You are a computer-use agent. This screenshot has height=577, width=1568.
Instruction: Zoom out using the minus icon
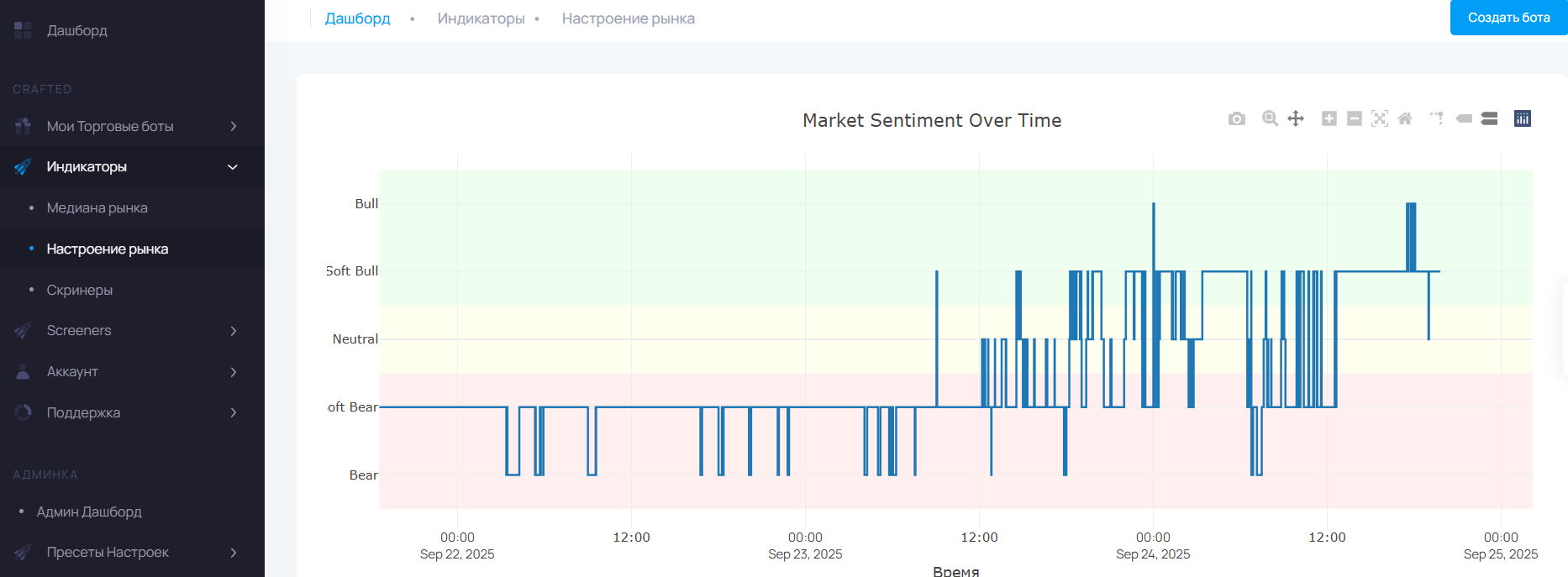(x=1354, y=119)
